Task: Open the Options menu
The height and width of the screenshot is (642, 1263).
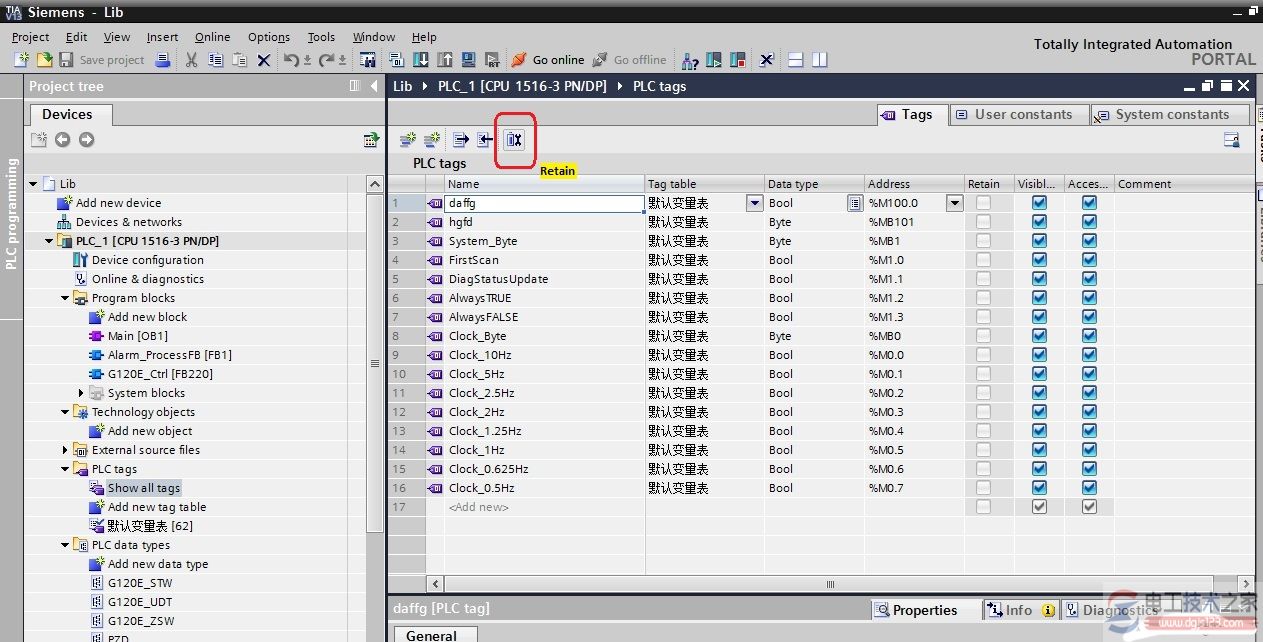Action: 269,37
